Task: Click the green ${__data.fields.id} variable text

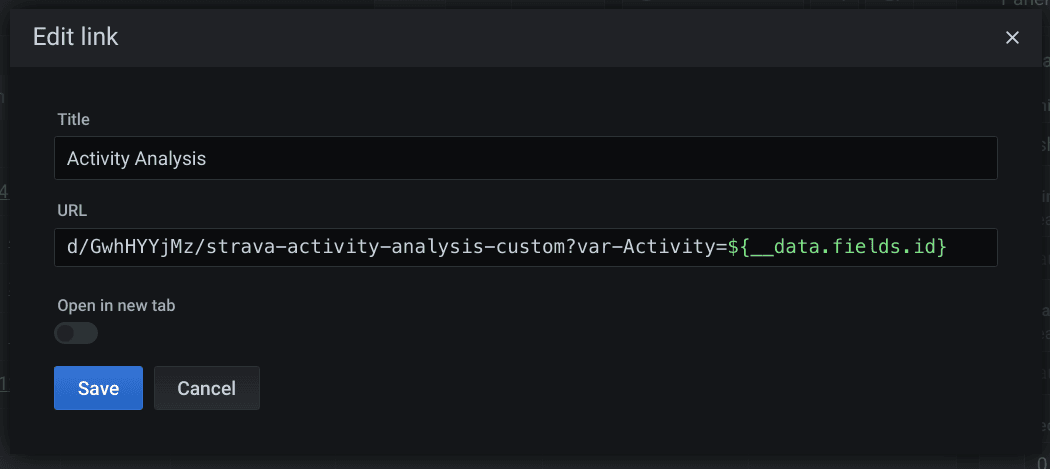Action: click(837, 246)
